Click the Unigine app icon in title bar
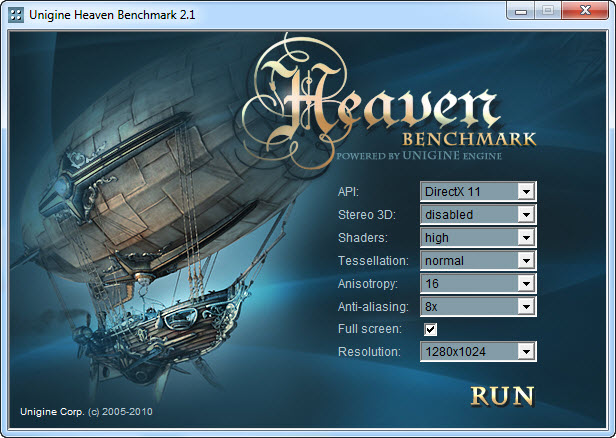This screenshot has width=616, height=438. tap(16, 15)
